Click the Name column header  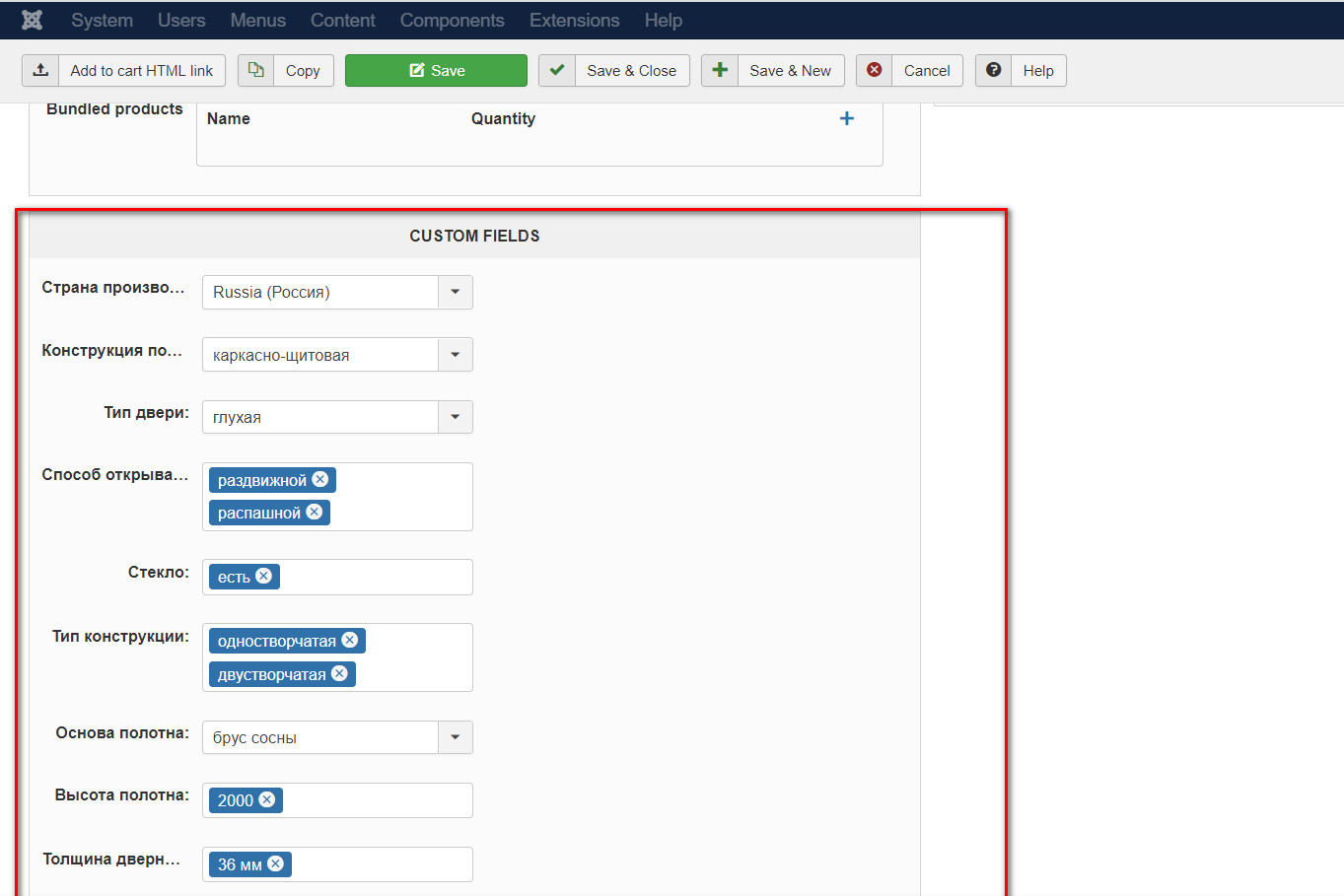tap(229, 118)
